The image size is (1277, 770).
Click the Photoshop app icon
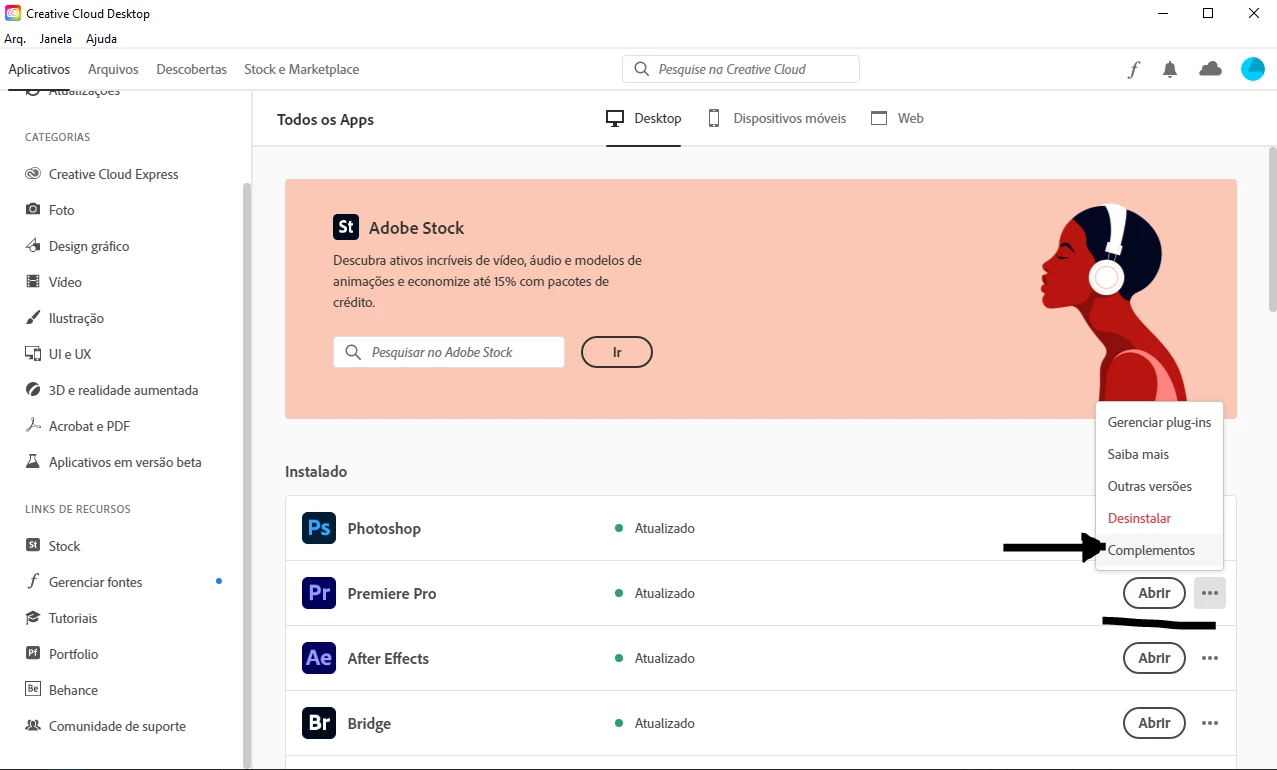(319, 528)
